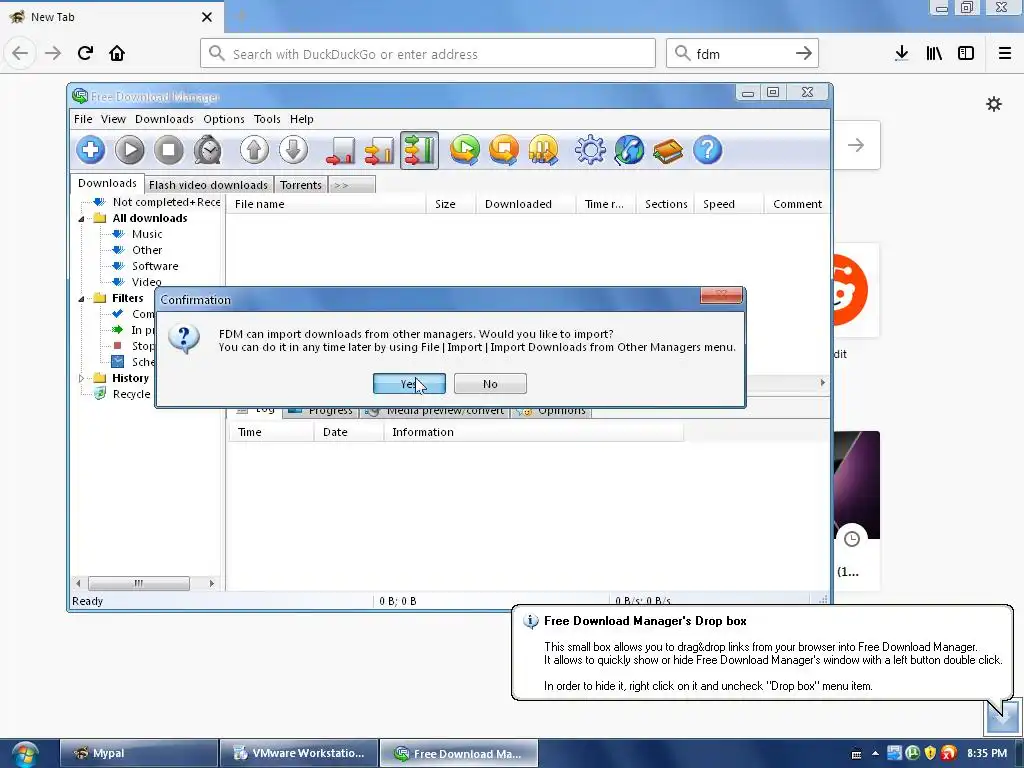Reload the browser page
The image size is (1024, 768).
pyautogui.click(x=85, y=53)
